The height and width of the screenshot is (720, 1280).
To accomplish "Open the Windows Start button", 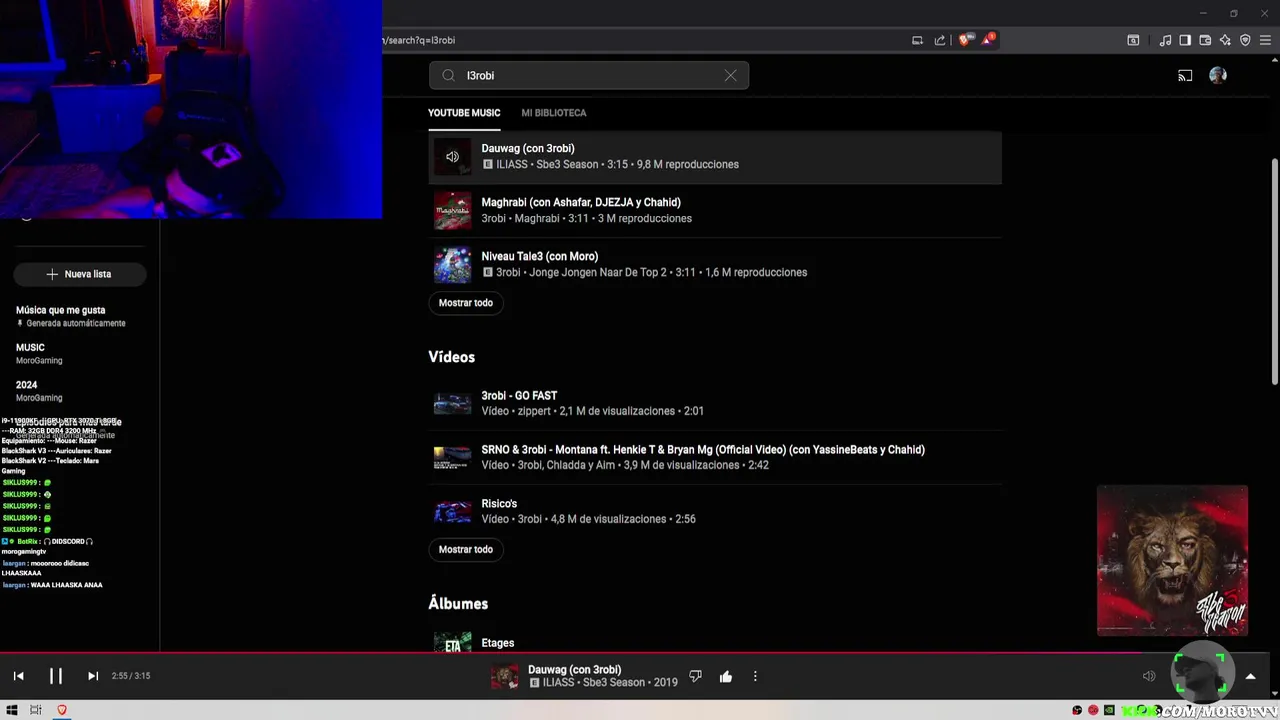I will [x=12, y=710].
